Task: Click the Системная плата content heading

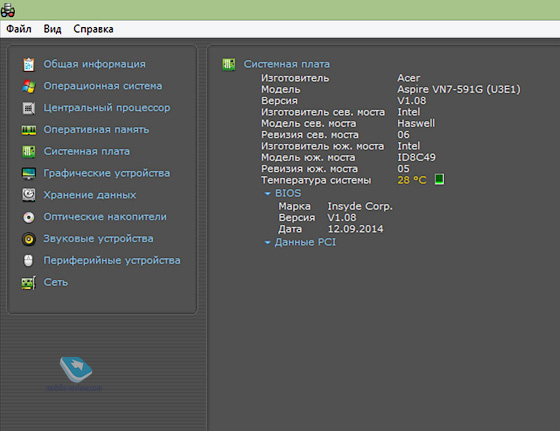Action: (287, 64)
